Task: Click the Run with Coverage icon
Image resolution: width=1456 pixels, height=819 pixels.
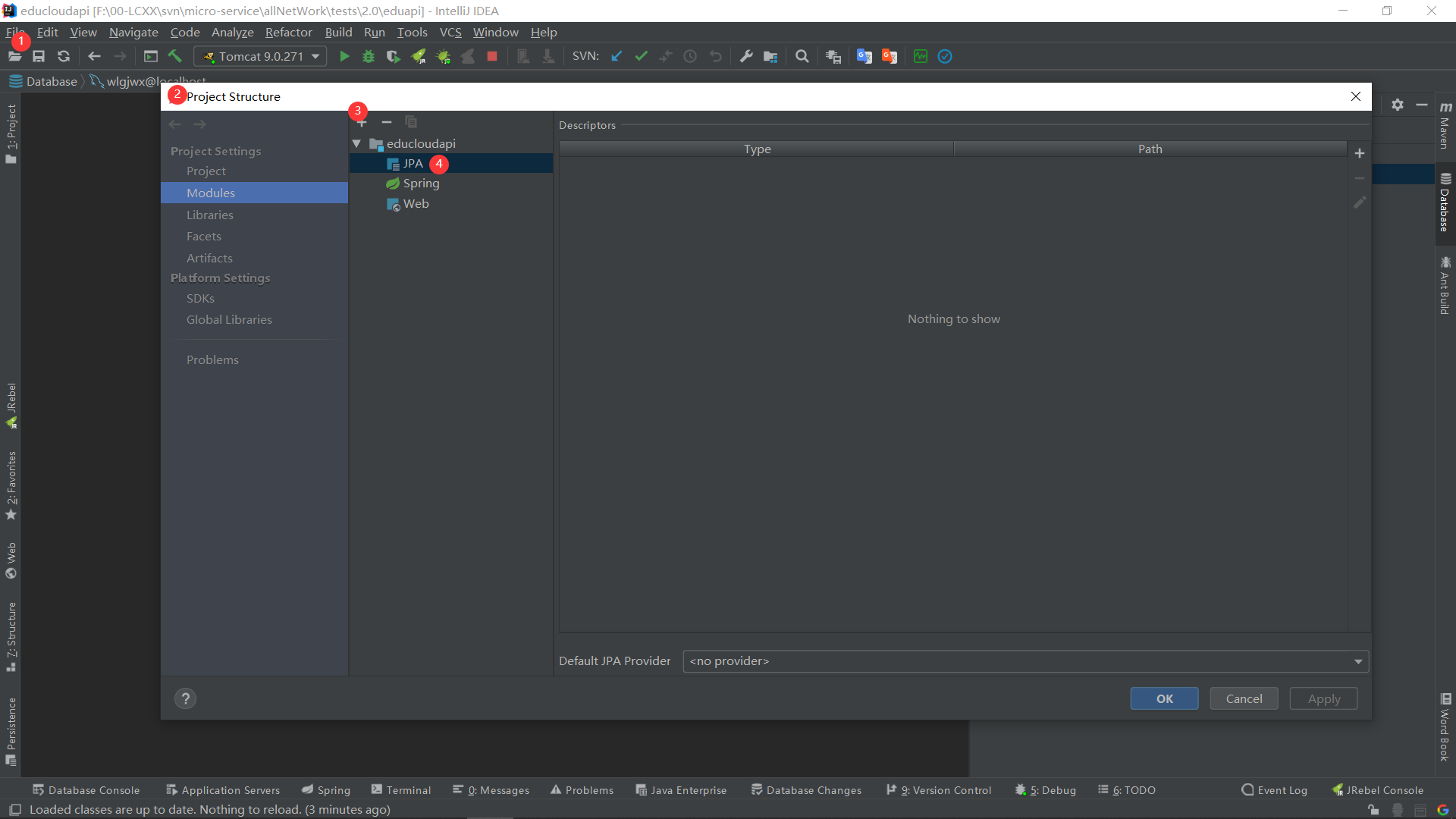Action: coord(393,56)
